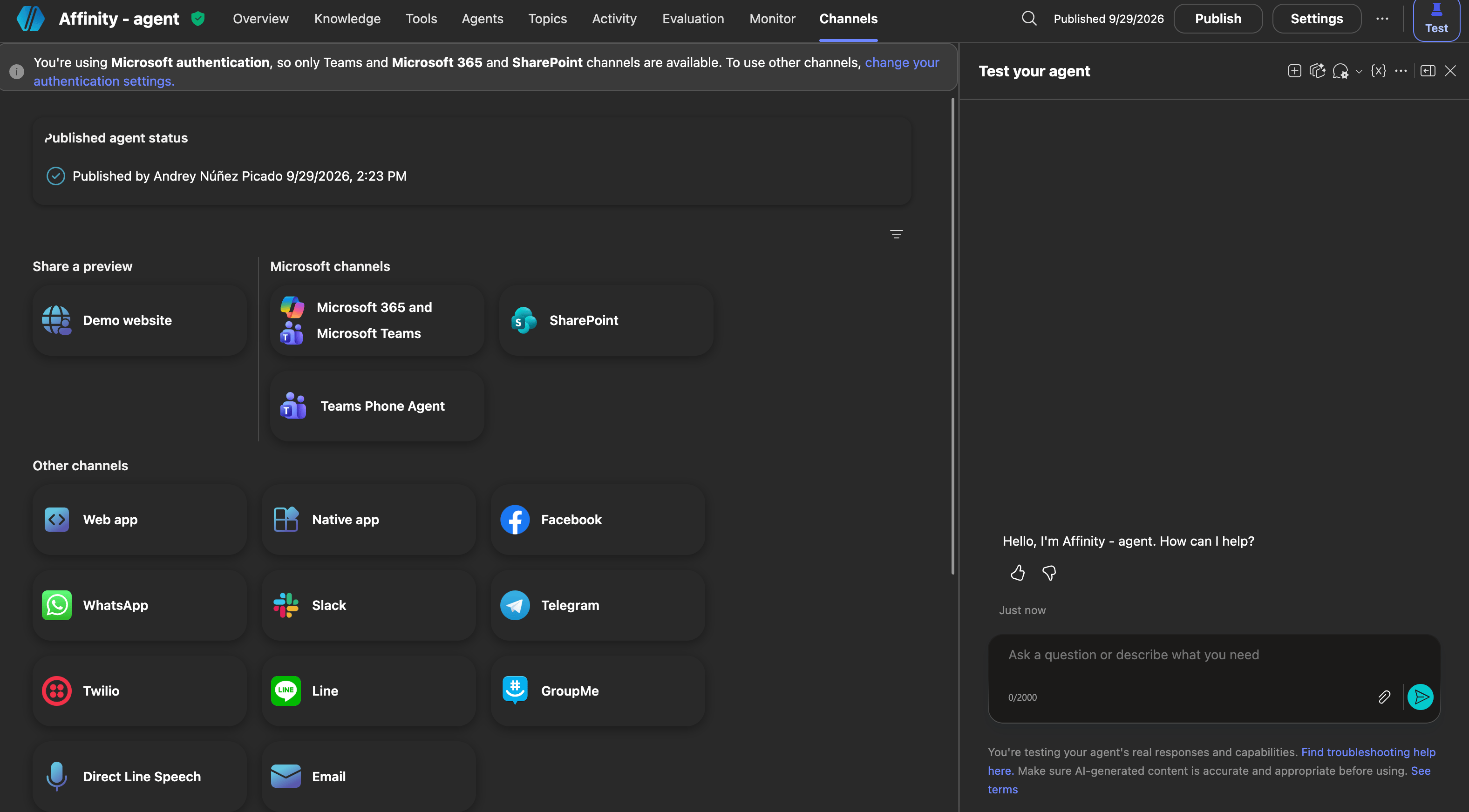Open the Facebook channel card
1469x812 pixels.
(598, 520)
